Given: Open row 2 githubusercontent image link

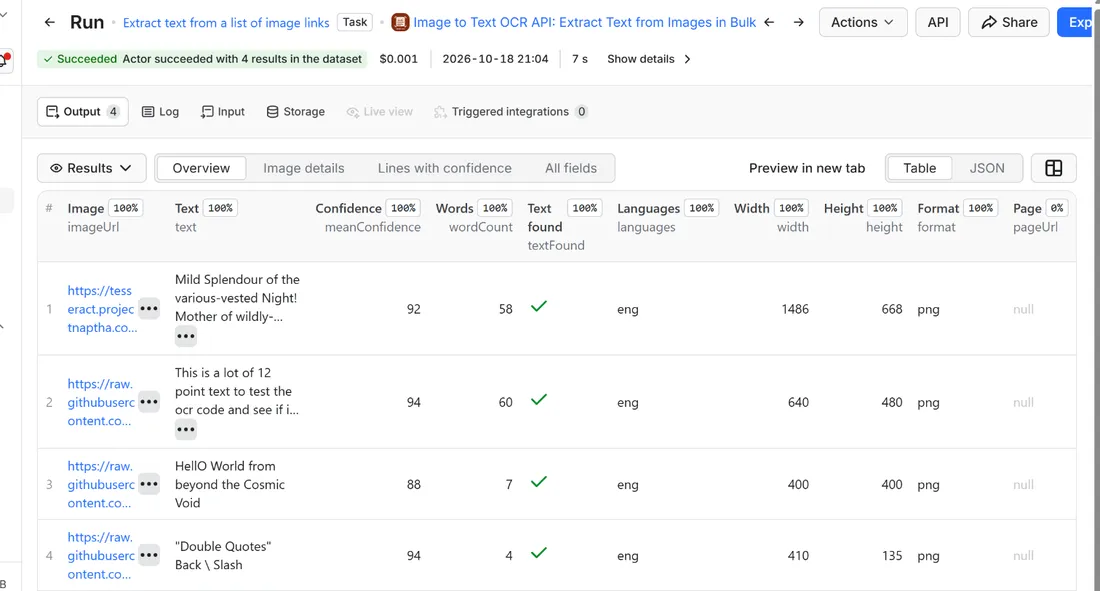Looking at the screenshot, I should coord(101,402).
